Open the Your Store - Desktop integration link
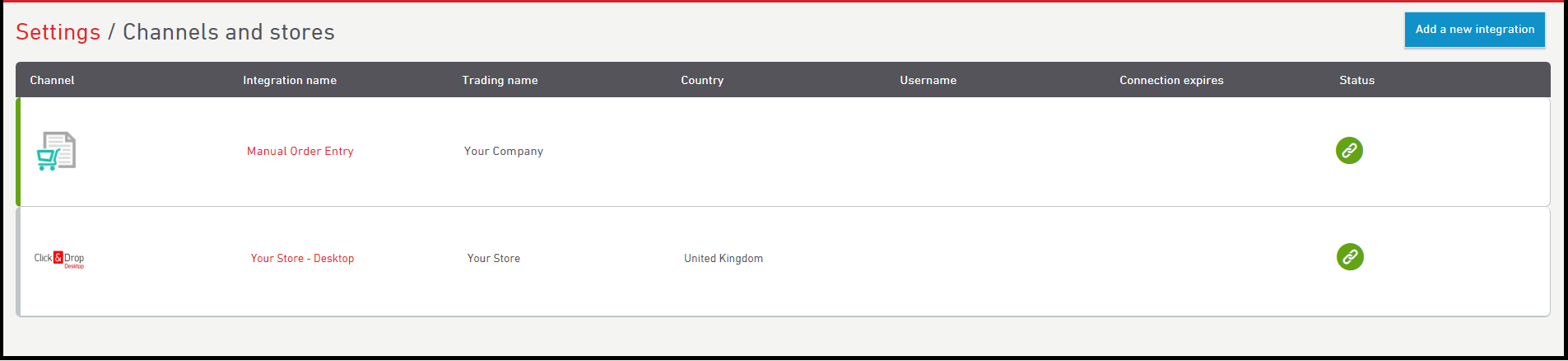The height and width of the screenshot is (361, 1568). point(302,258)
